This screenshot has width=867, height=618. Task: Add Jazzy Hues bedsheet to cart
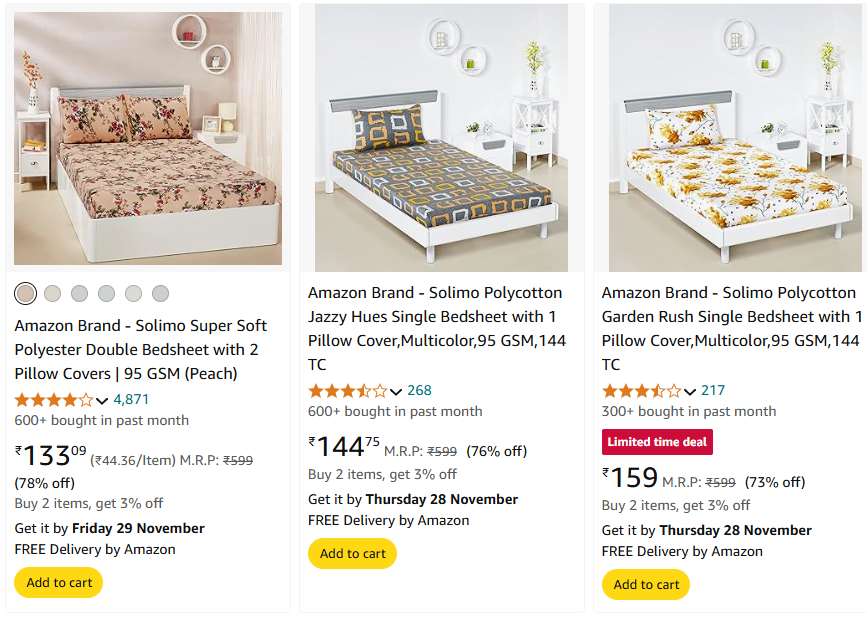point(352,553)
